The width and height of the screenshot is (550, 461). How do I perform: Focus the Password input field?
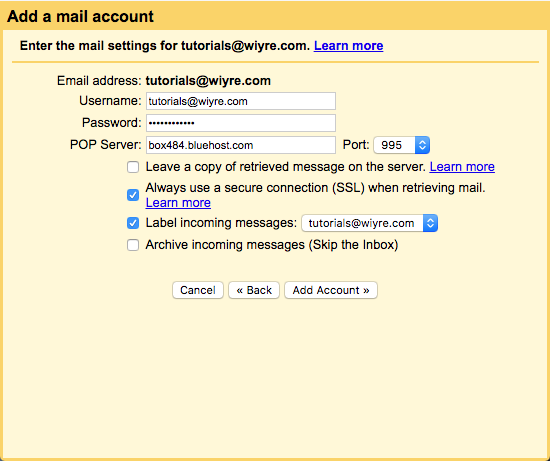tap(241, 123)
